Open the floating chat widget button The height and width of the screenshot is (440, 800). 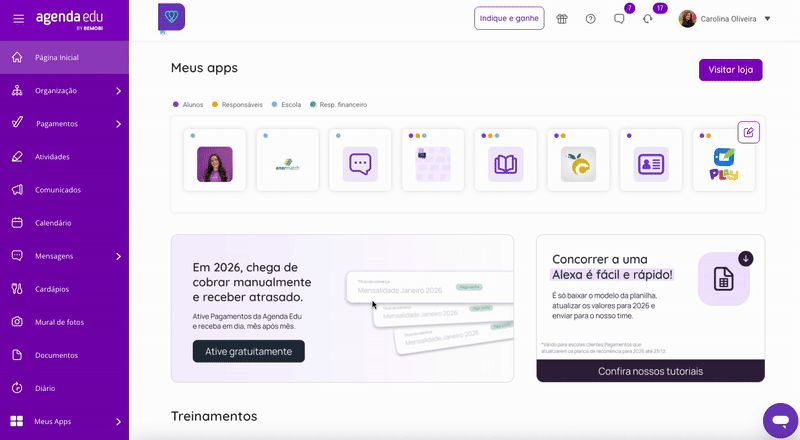(x=781, y=421)
